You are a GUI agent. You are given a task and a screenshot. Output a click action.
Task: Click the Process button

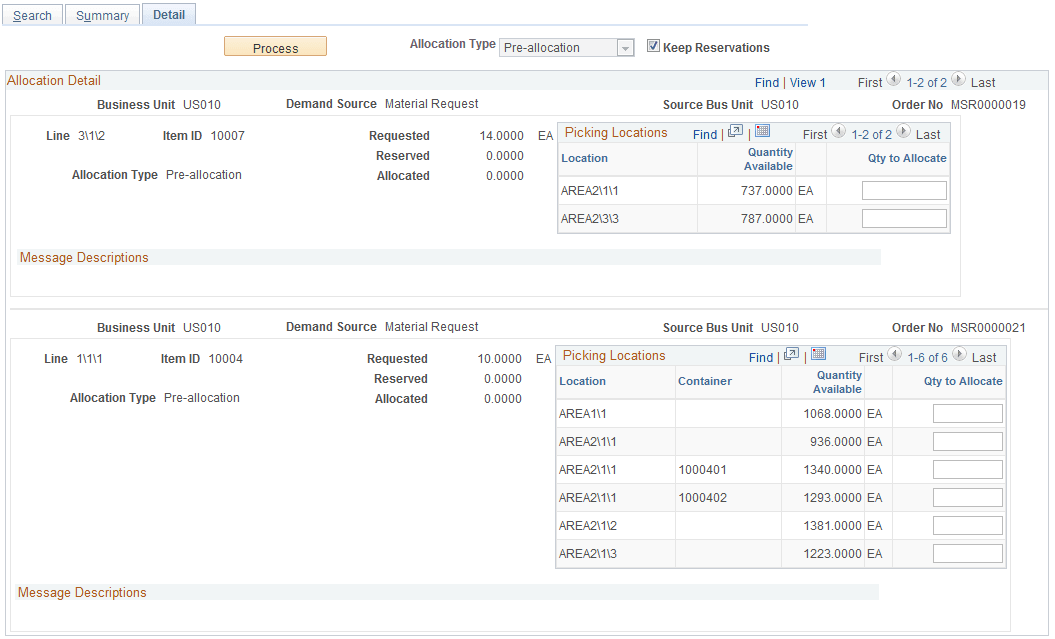[x=275, y=46]
